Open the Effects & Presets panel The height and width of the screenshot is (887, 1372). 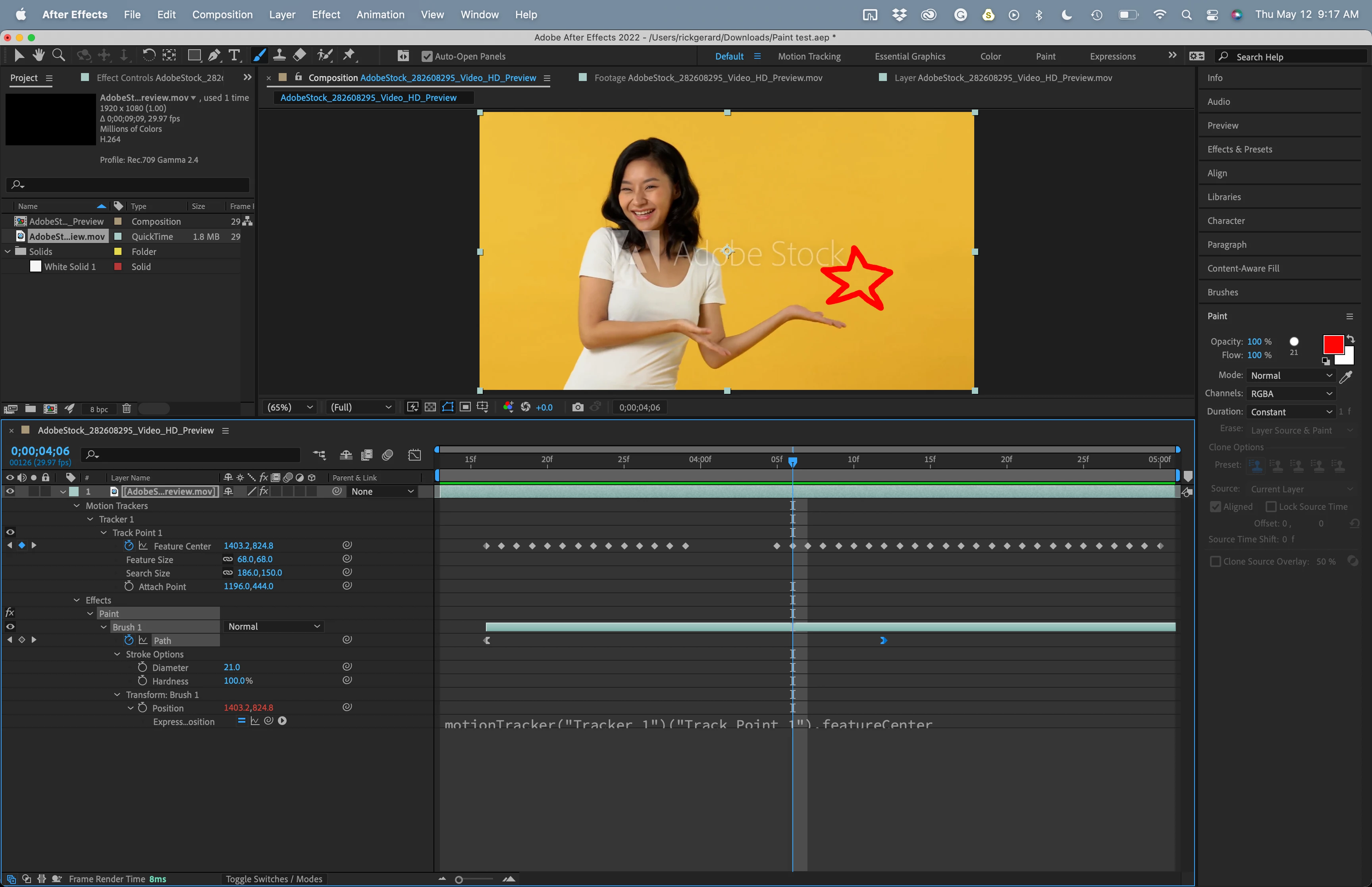1239,149
